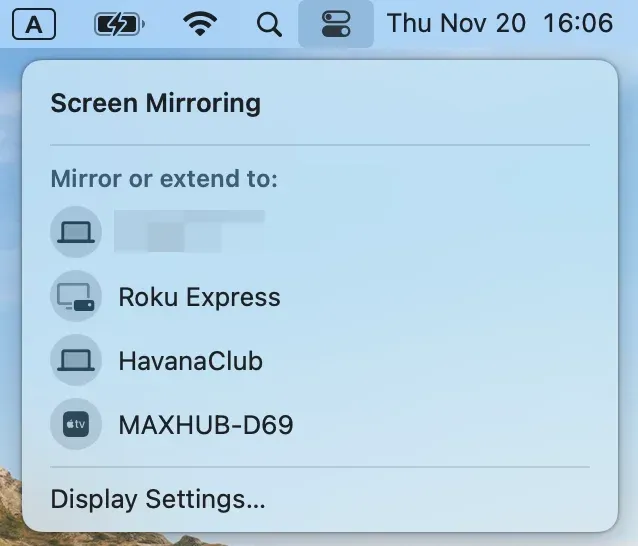
Task: Mirror to HavanaClub
Action: point(190,361)
